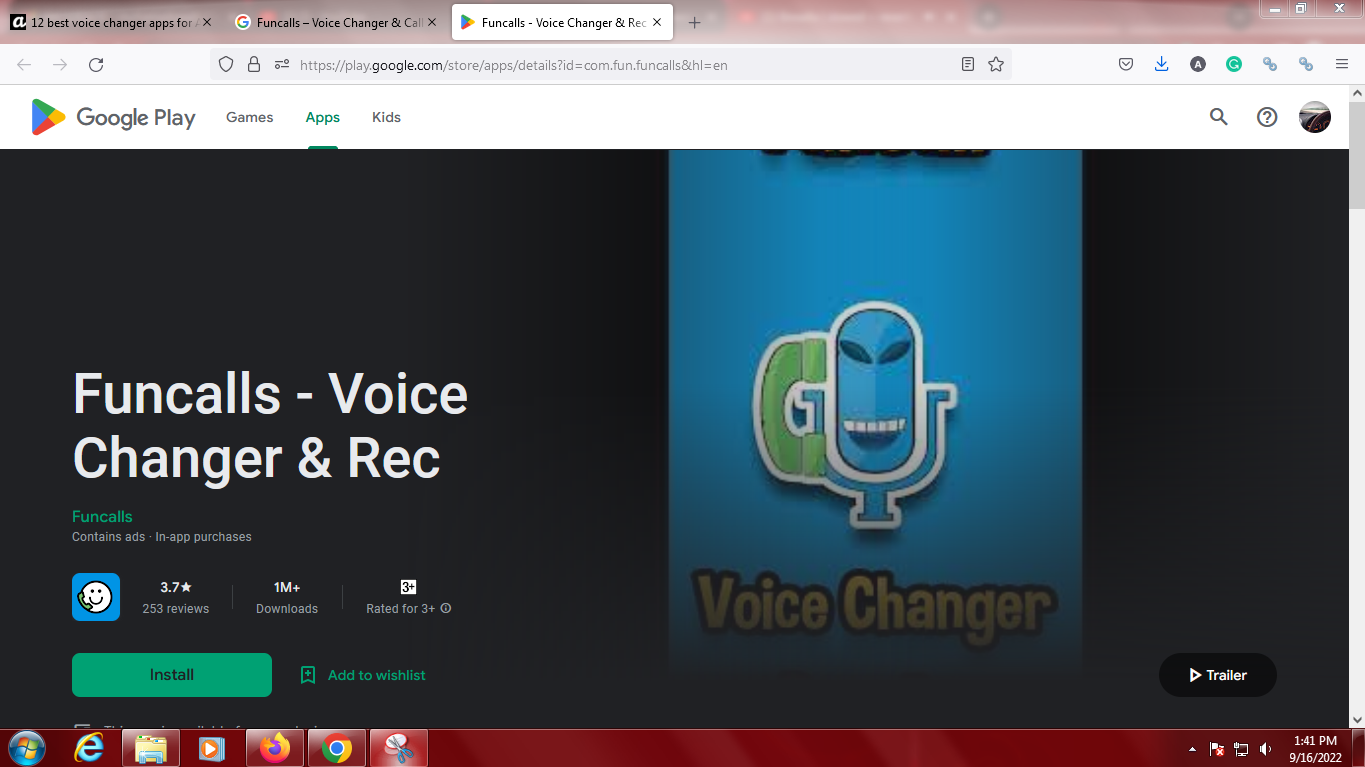
Task: Toggle reader view icon in the address bar
Action: [x=967, y=64]
